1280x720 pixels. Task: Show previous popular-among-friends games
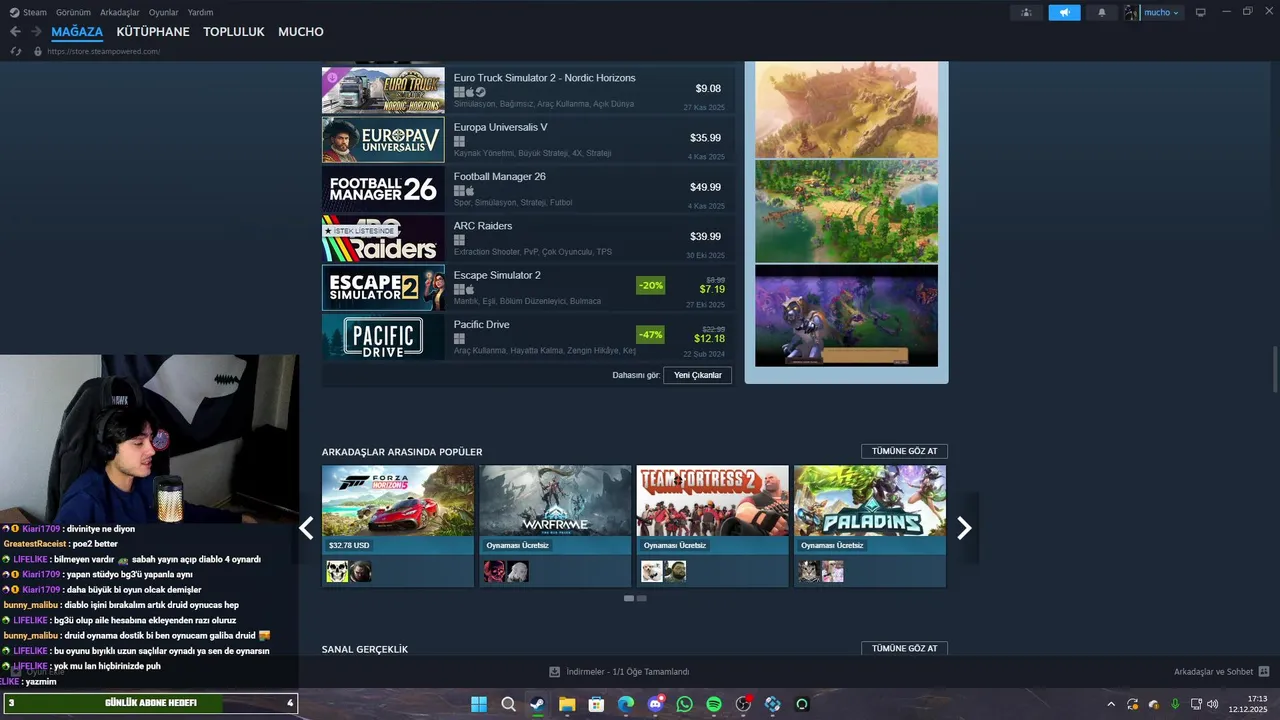pos(307,528)
